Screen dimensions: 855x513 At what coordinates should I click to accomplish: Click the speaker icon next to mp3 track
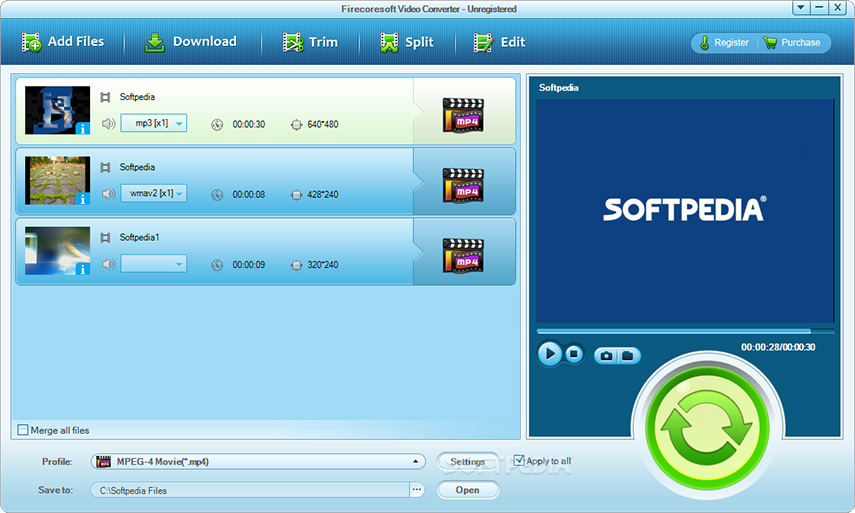click(x=109, y=124)
